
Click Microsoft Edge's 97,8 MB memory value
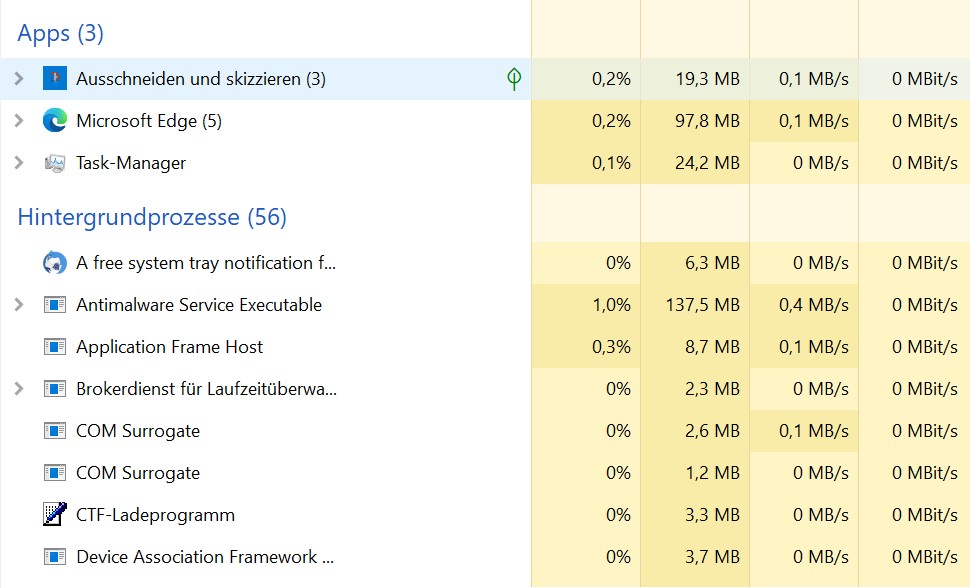pos(706,121)
